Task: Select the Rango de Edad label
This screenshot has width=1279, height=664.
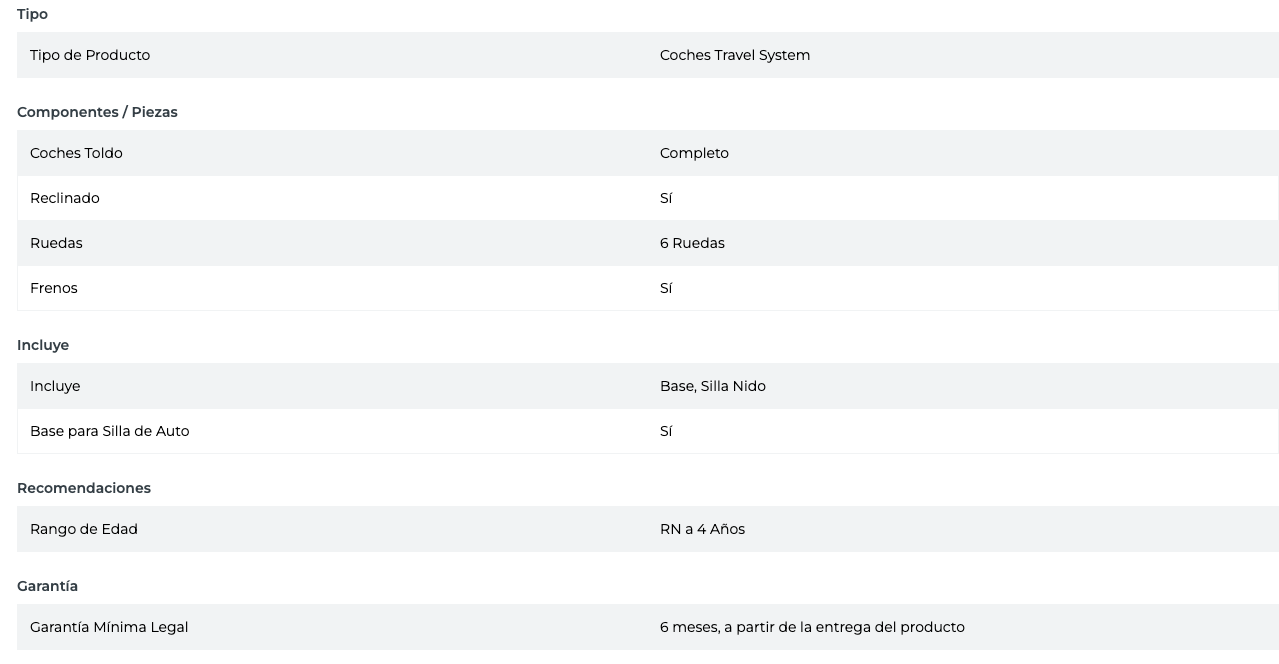Action: [84, 529]
